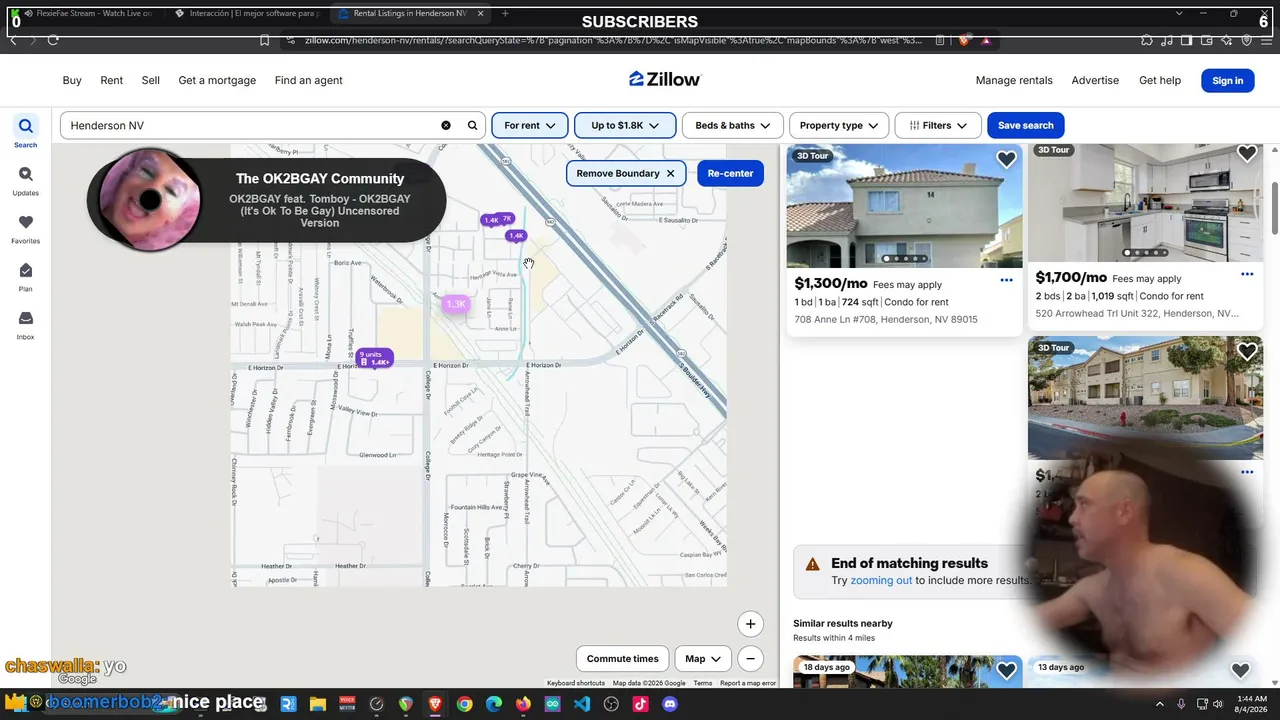Open the 520 Arrowhead Trl kitchen photo
1280x720 pixels.
pos(1145,203)
